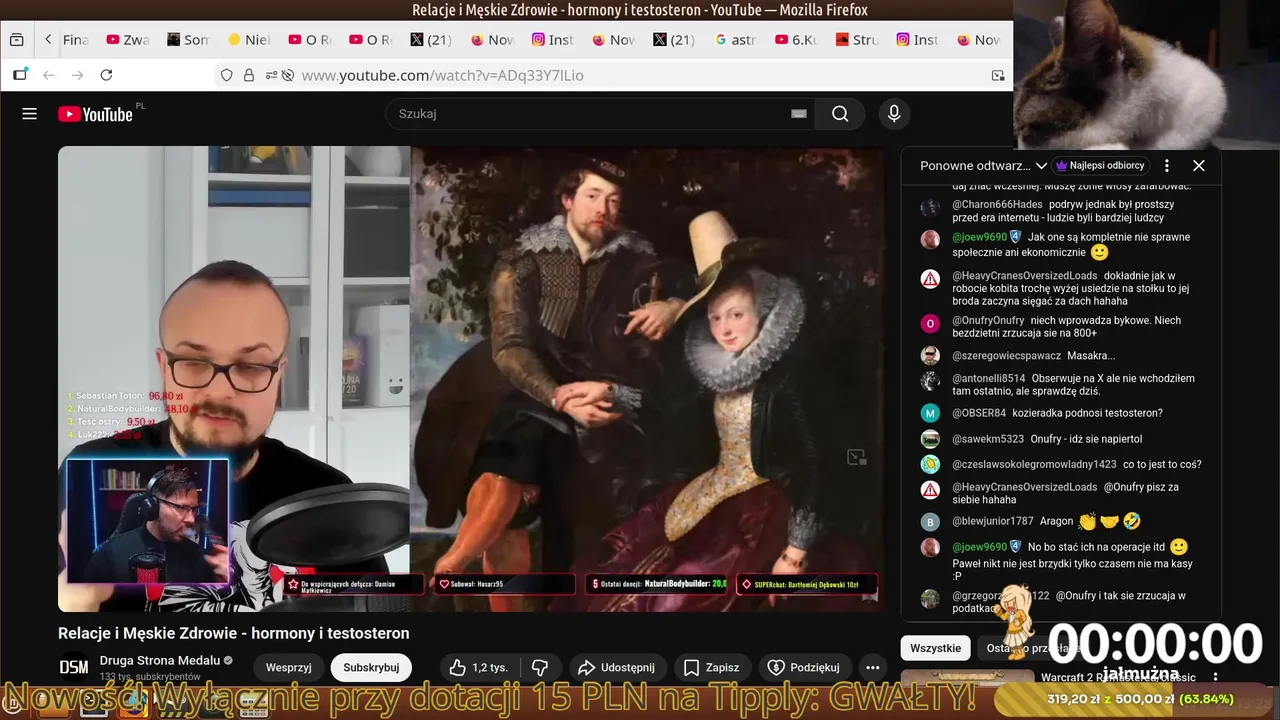Image resolution: width=1280 pixels, height=720 pixels.
Task: Click the first Instagram 'Inst' tab
Action: (x=554, y=40)
